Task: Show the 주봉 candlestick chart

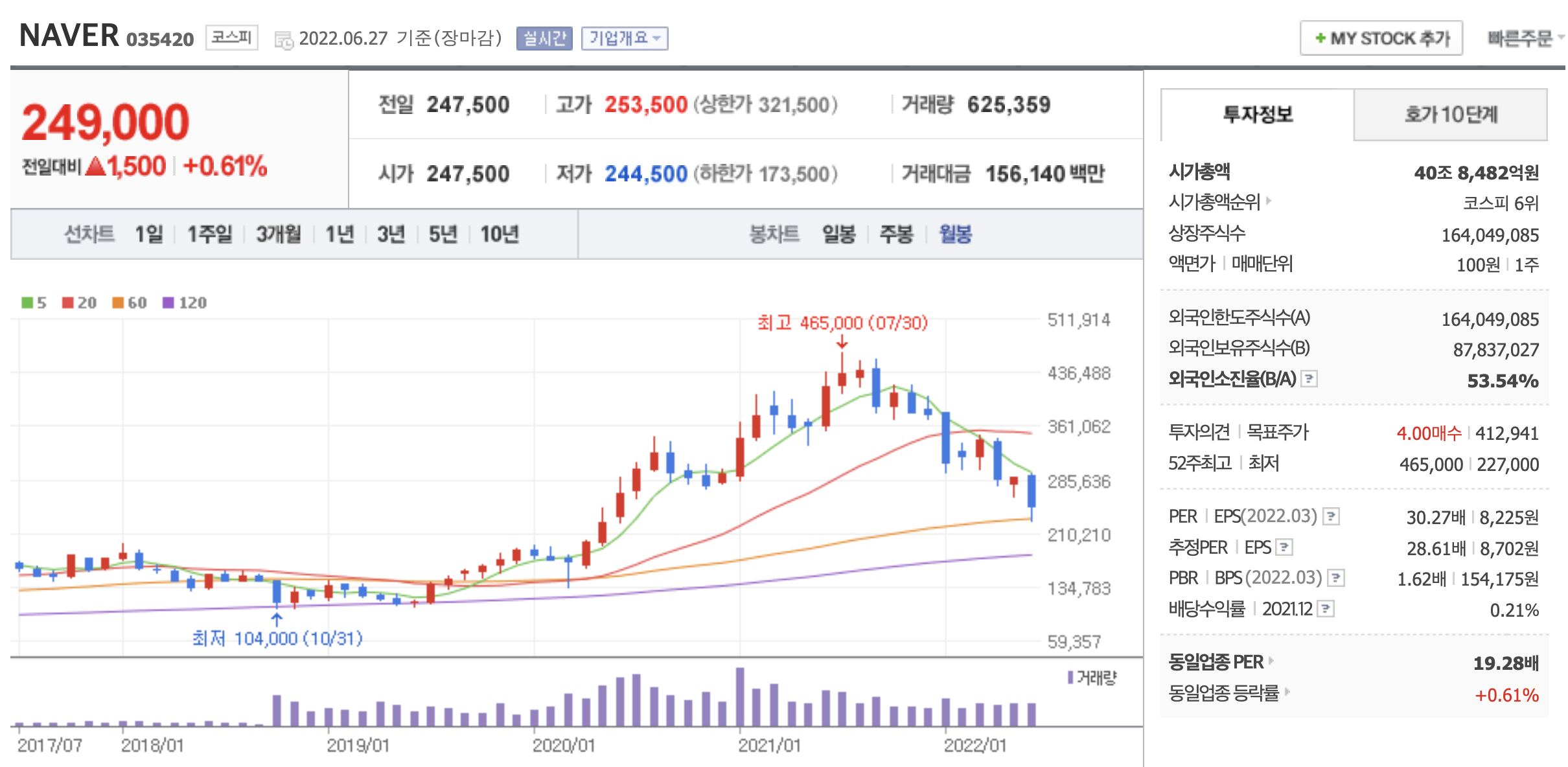Action: click(897, 234)
